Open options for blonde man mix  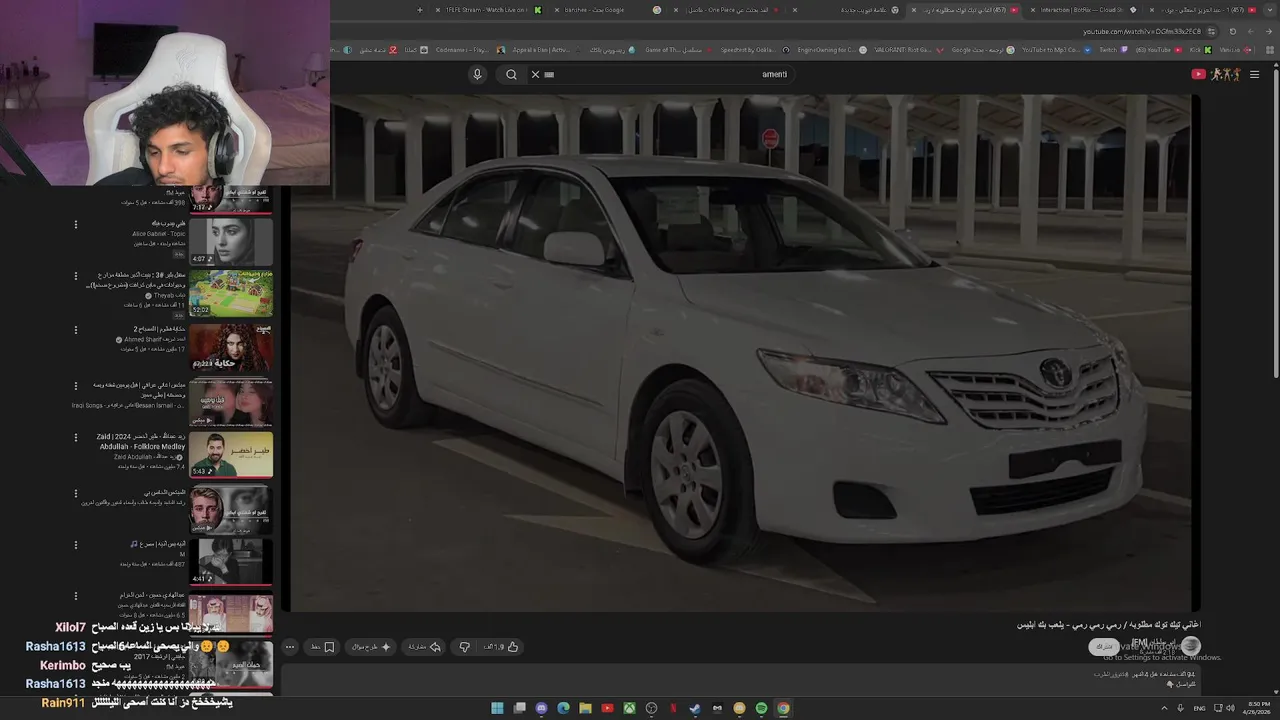click(75, 493)
